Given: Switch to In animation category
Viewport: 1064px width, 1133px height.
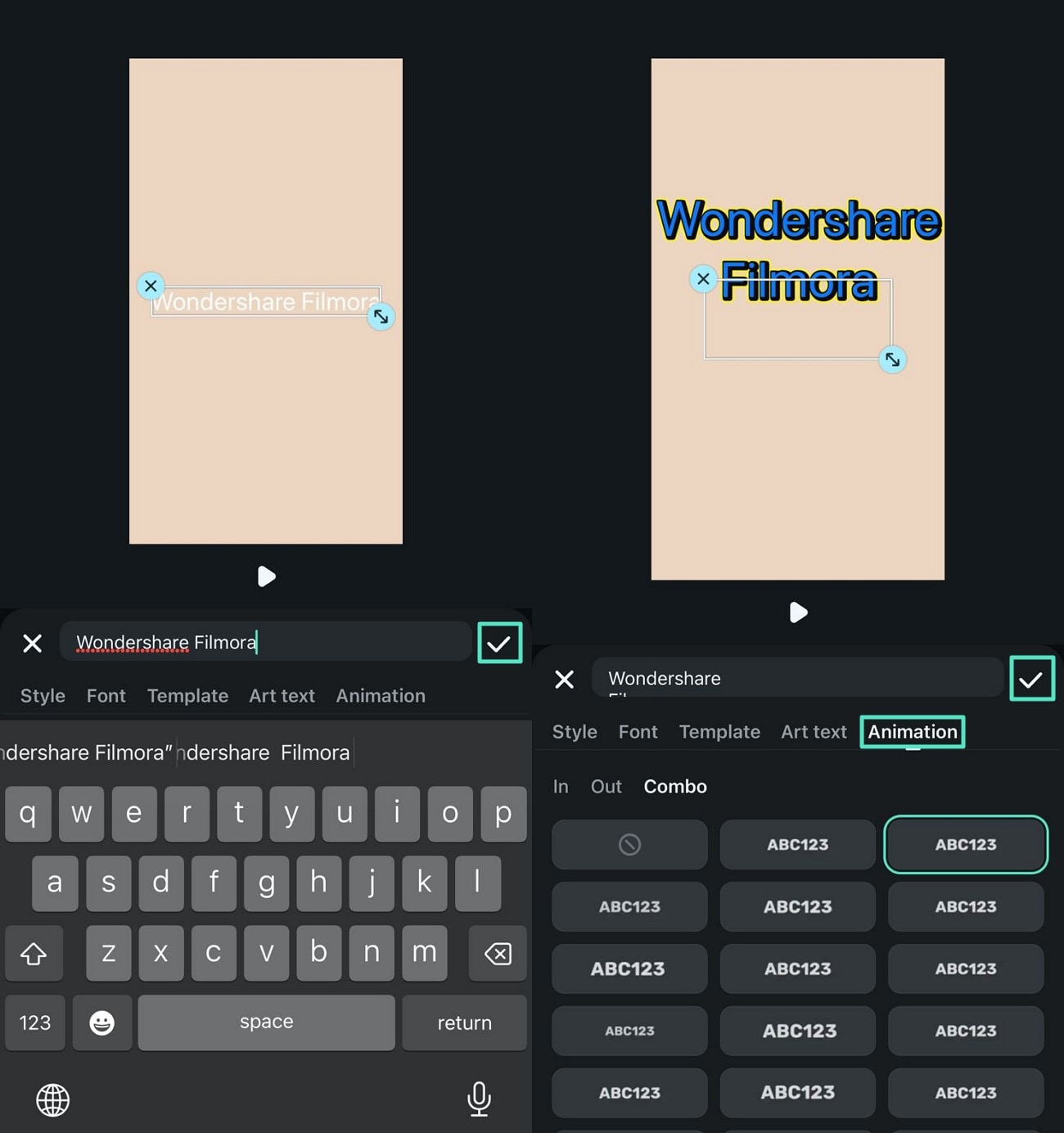Looking at the screenshot, I should pos(561,787).
